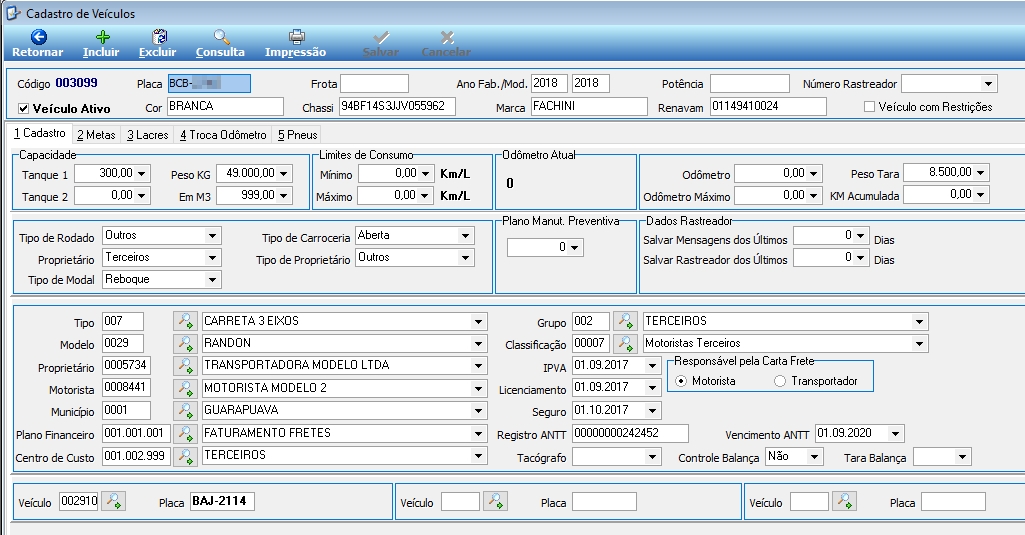Open the lookup icon next to Modelo 0029

[x=186, y=343]
